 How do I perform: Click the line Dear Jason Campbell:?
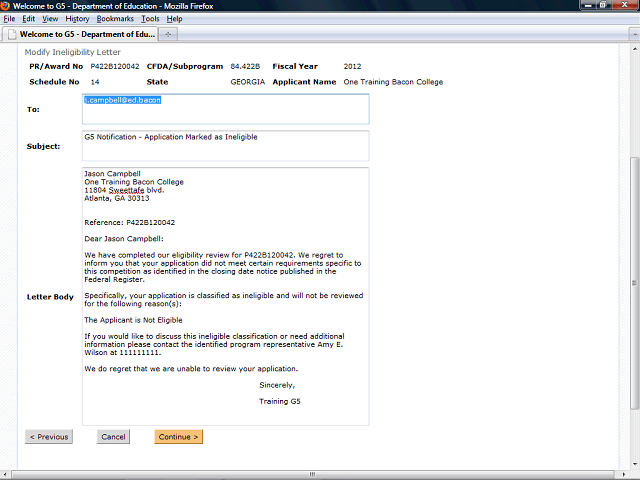point(124,239)
